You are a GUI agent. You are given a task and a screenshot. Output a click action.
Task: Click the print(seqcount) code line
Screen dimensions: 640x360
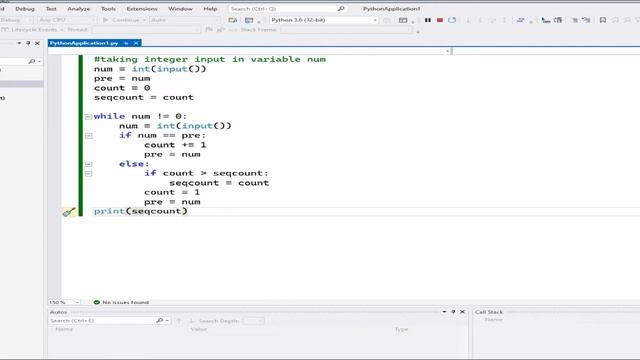click(140, 211)
